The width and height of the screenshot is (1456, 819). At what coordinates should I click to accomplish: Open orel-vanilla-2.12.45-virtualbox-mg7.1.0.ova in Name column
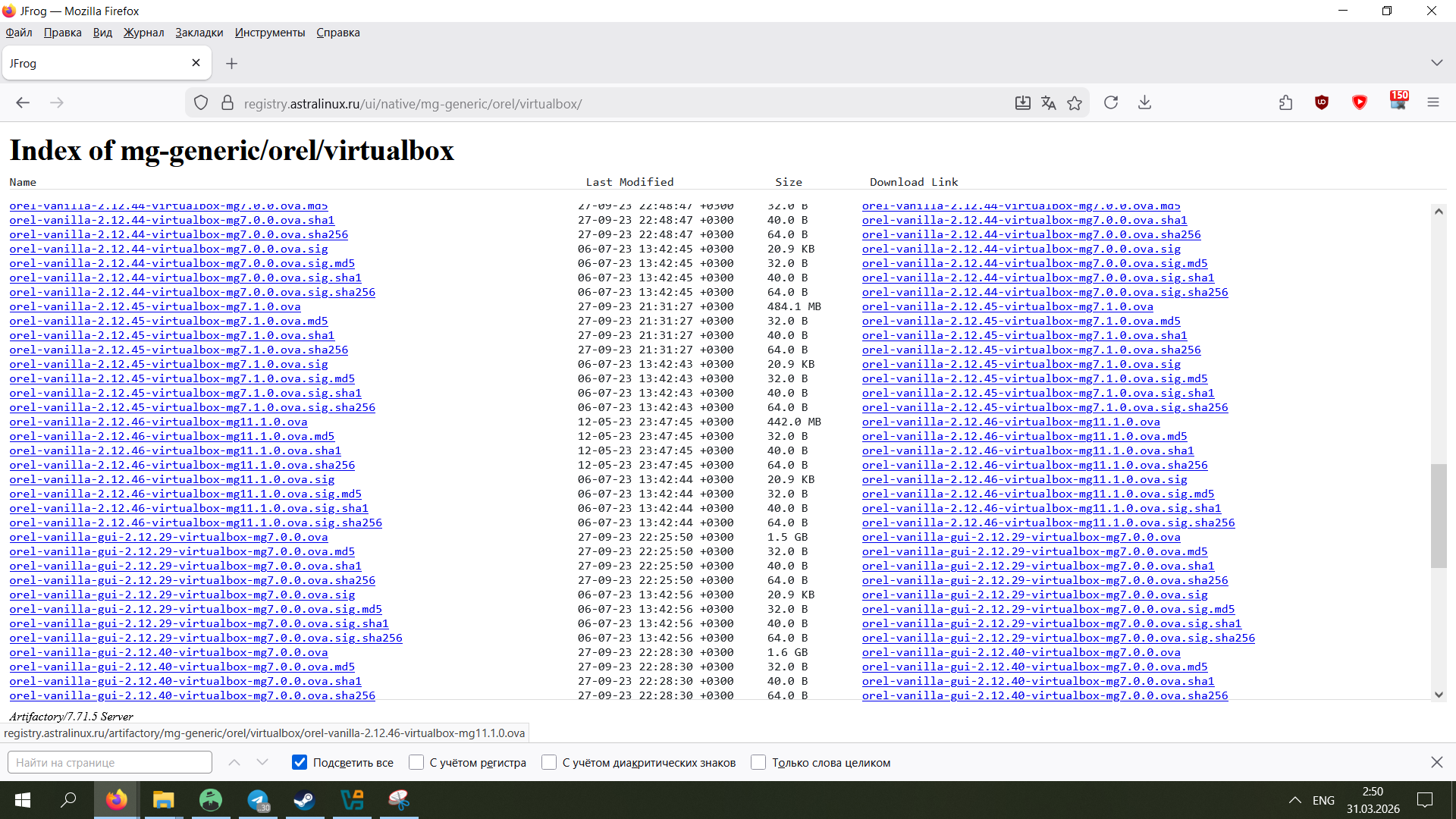tap(155, 306)
